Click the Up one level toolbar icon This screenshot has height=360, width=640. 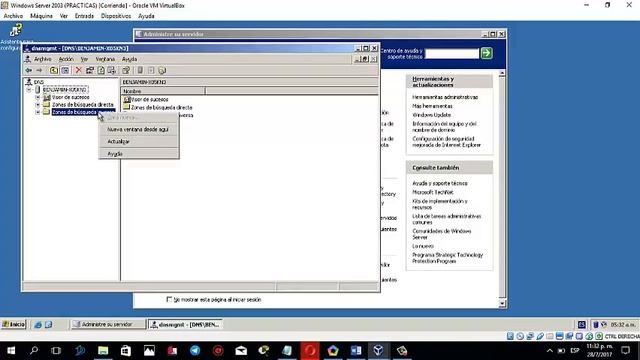click(x=54, y=71)
